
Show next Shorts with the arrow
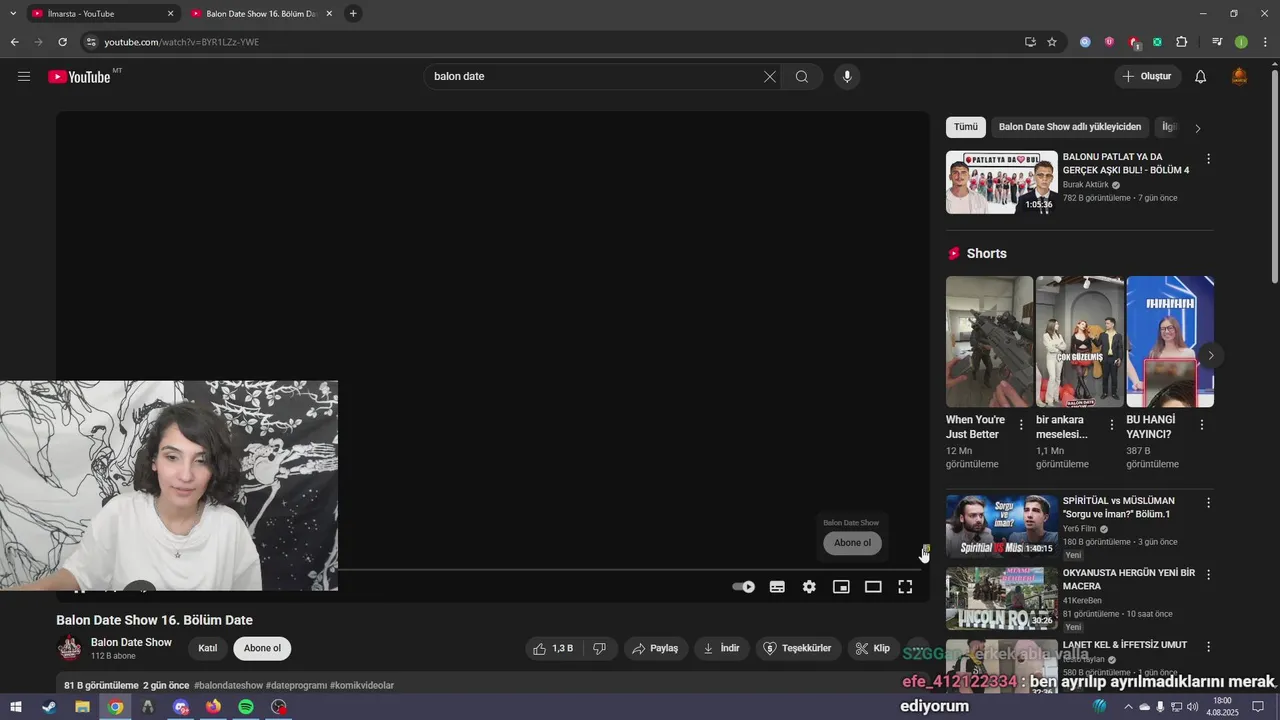(x=1211, y=355)
